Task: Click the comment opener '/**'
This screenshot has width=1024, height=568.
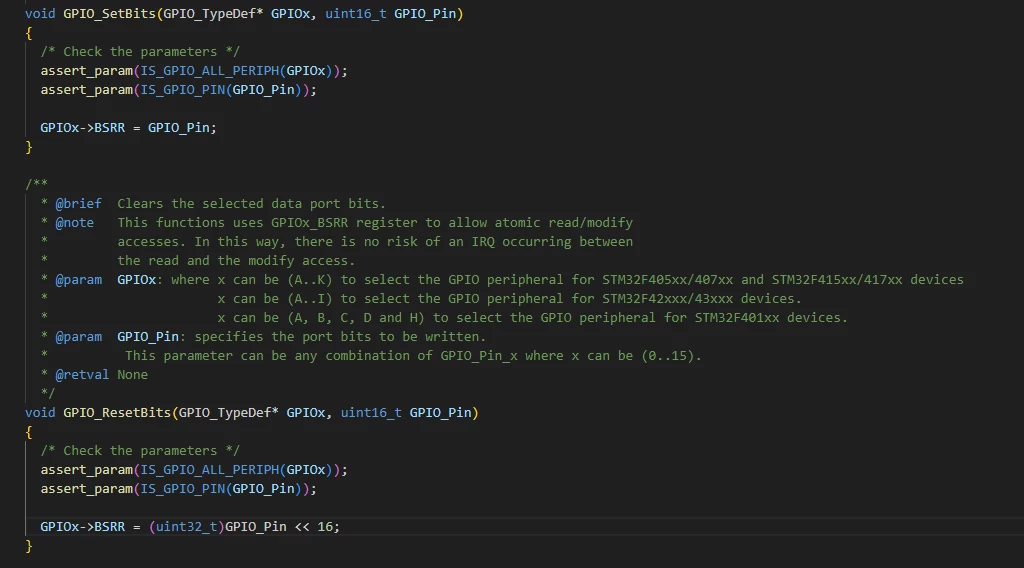Action: 37,185
